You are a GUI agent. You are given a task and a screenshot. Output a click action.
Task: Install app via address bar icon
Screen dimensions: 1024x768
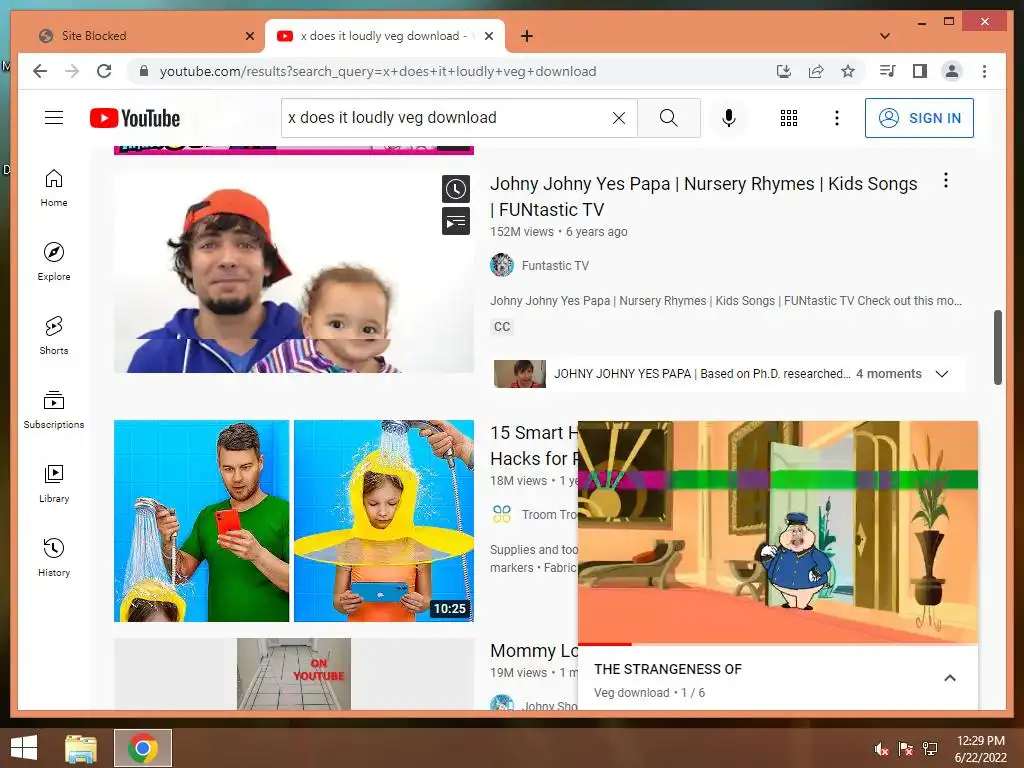point(784,71)
